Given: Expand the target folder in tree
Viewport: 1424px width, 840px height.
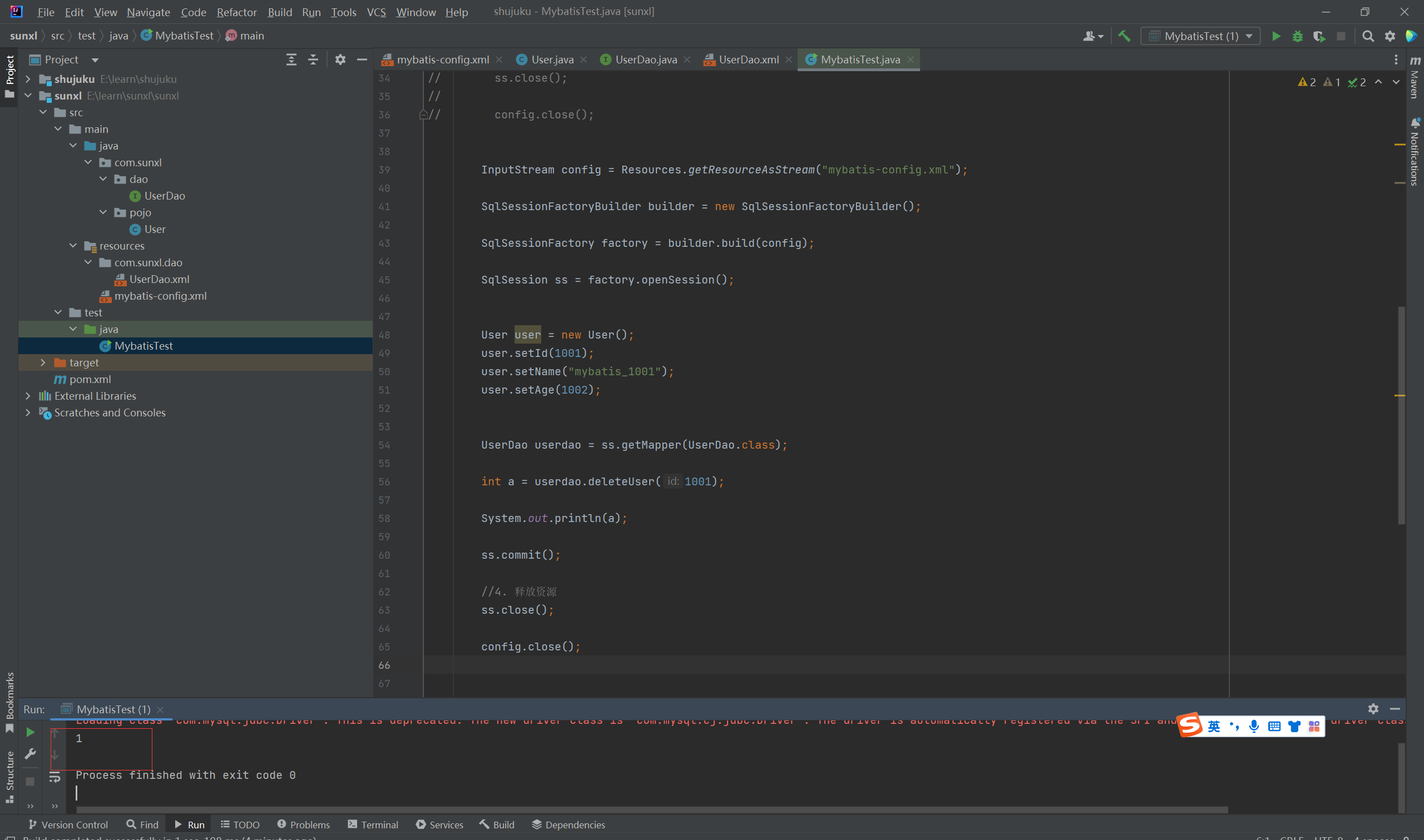Looking at the screenshot, I should [x=43, y=362].
